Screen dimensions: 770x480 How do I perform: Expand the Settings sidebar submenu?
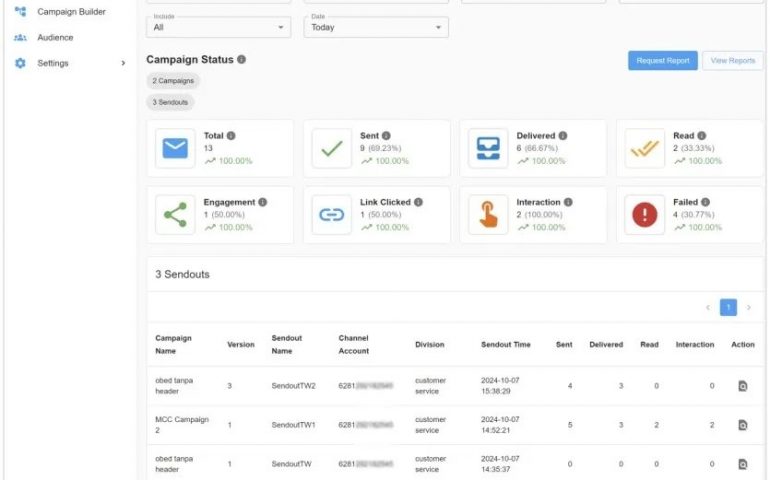124,64
